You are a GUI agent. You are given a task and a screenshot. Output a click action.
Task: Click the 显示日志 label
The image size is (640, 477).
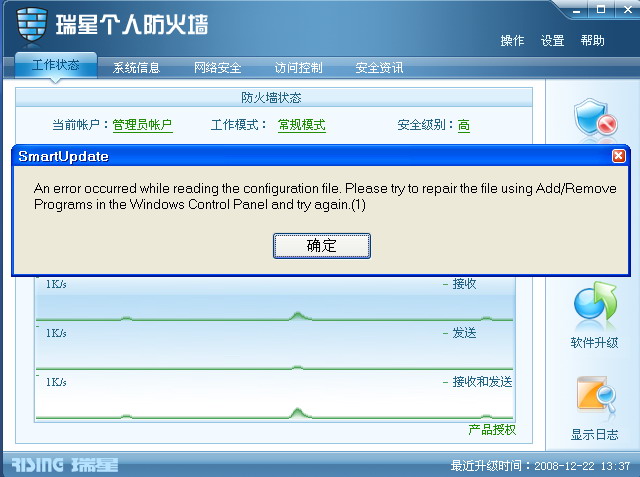594,435
